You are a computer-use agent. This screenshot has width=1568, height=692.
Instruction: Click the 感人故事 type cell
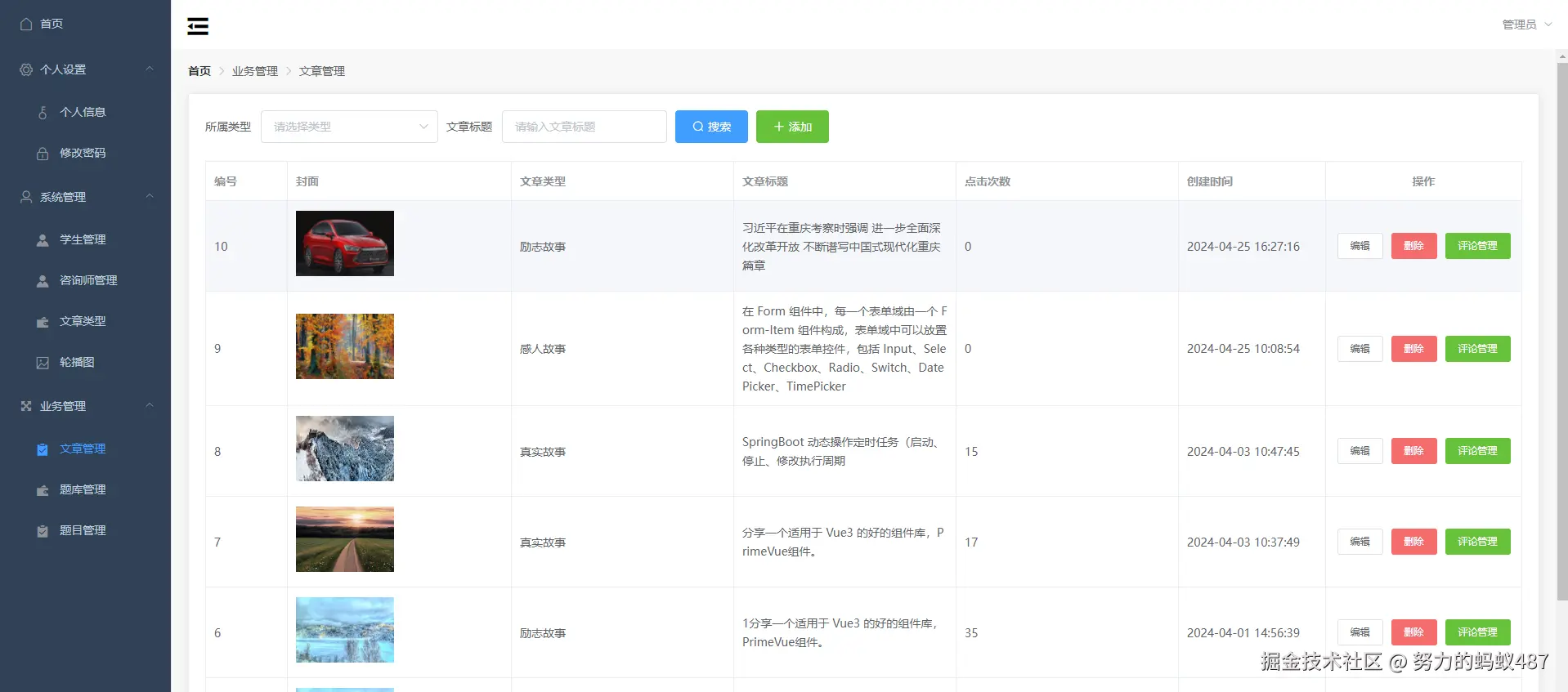pyautogui.click(x=622, y=349)
